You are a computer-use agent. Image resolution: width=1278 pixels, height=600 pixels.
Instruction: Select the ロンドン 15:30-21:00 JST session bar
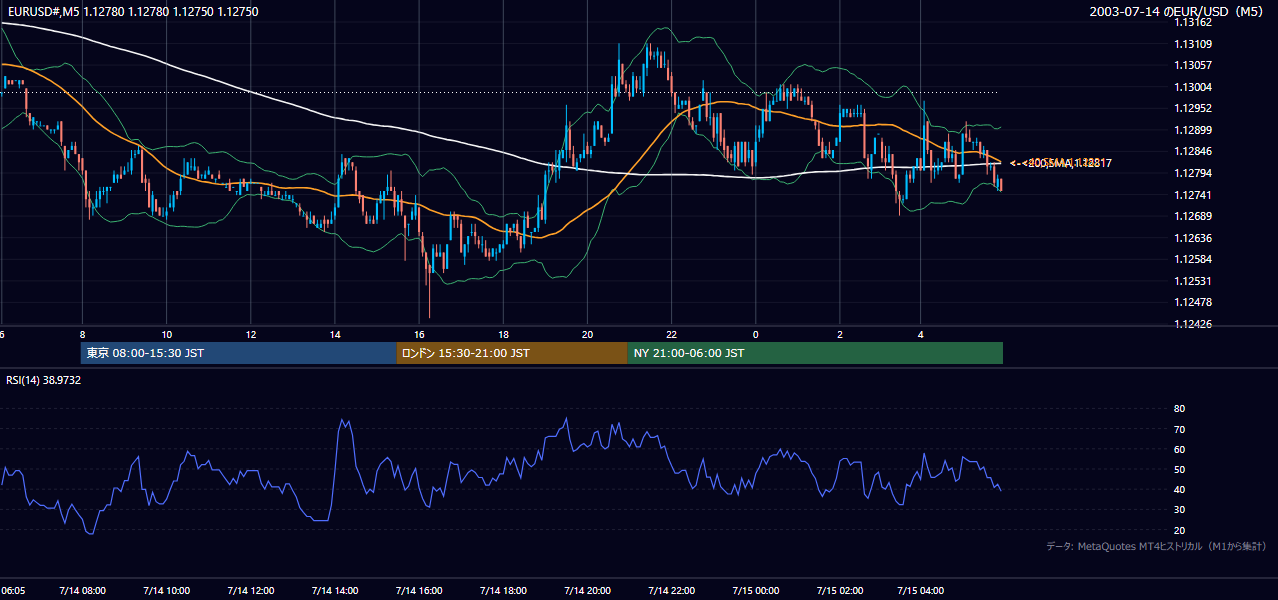[512, 353]
